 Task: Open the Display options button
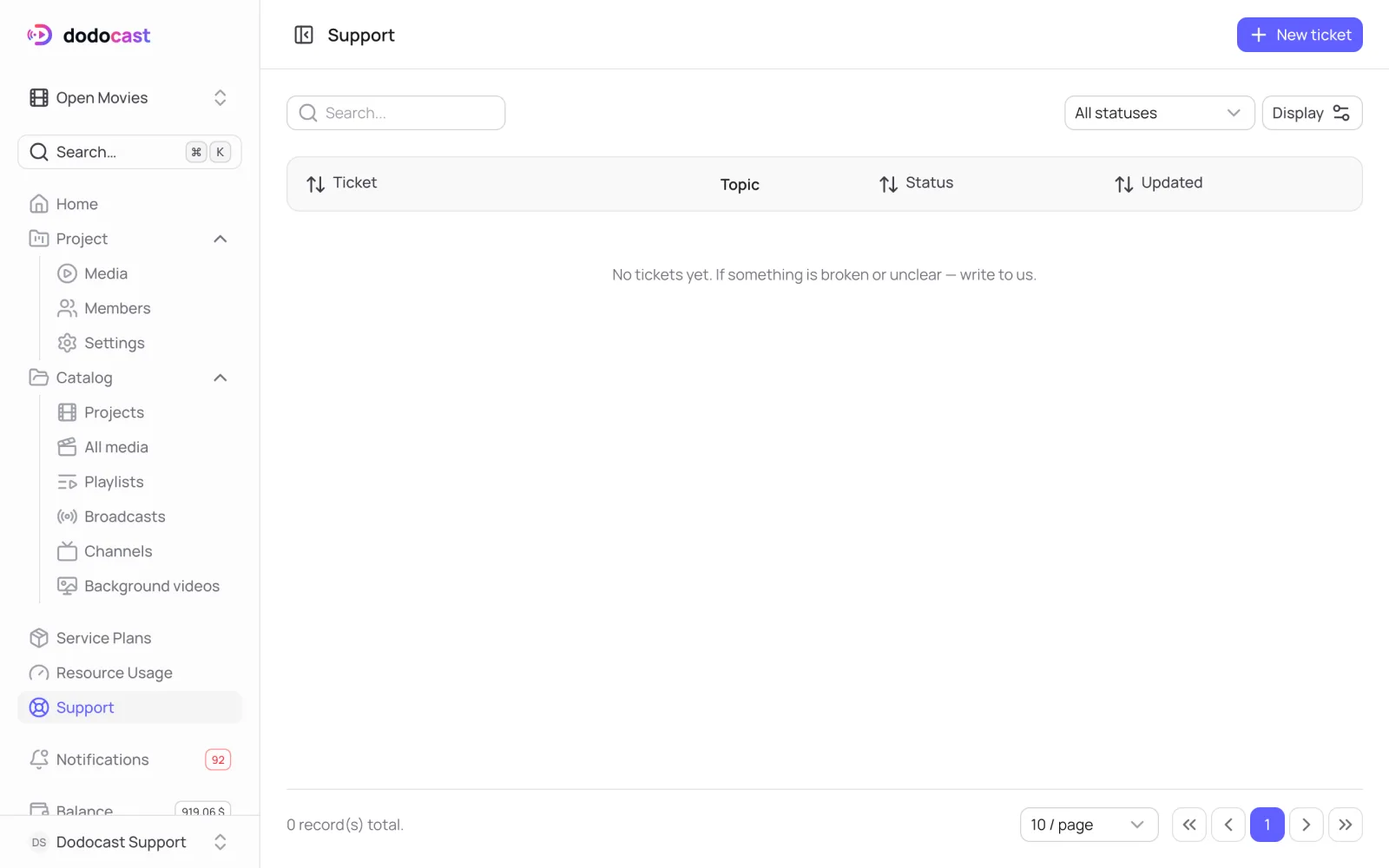pyautogui.click(x=1312, y=113)
